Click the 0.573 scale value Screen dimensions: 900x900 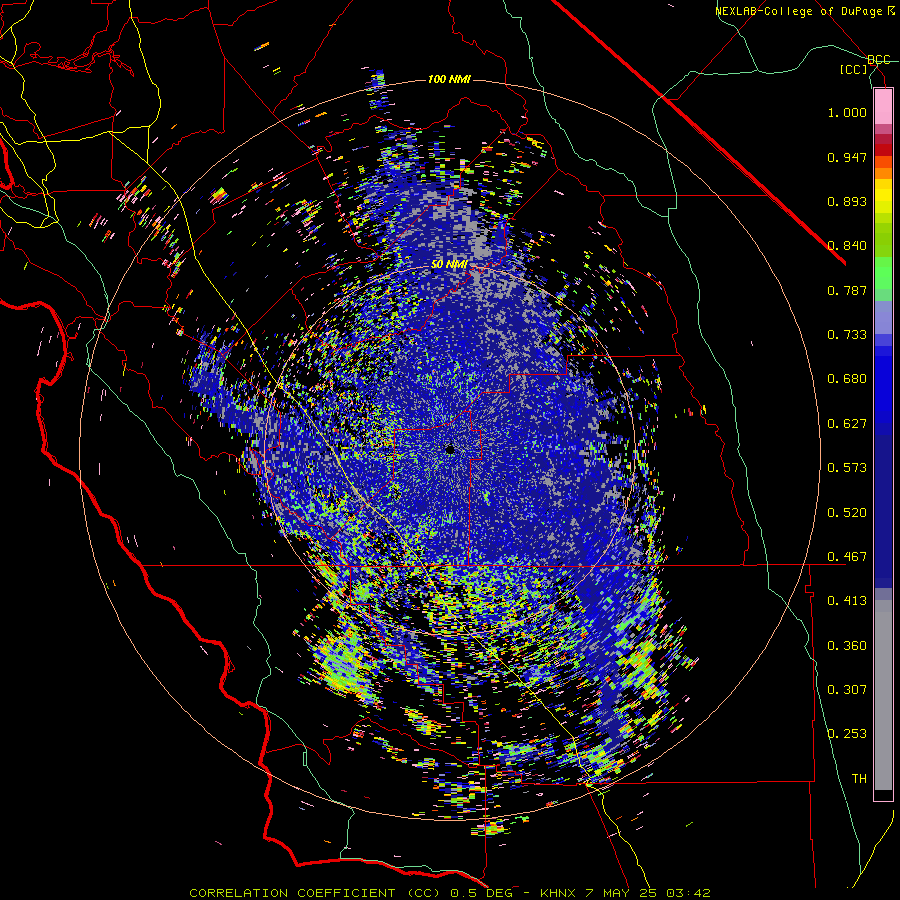(847, 468)
